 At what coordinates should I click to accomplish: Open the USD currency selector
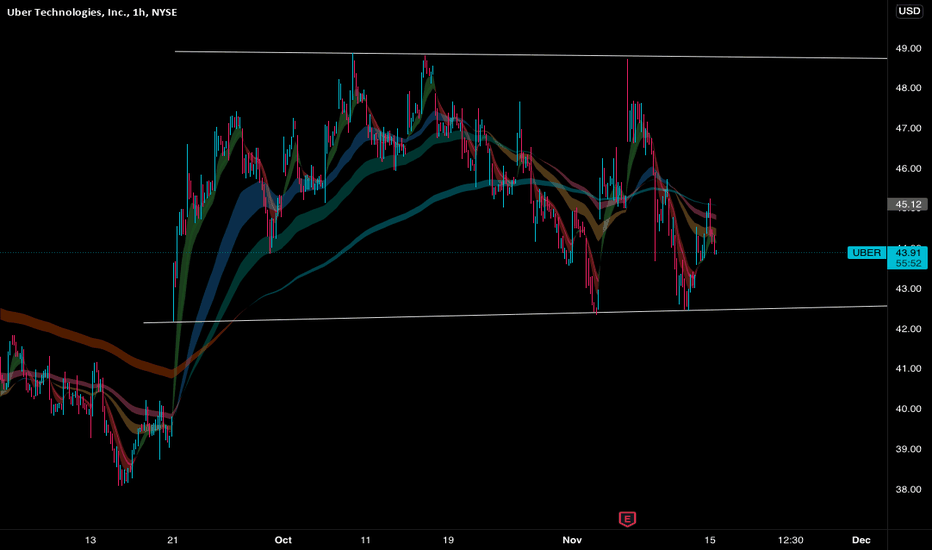909,11
